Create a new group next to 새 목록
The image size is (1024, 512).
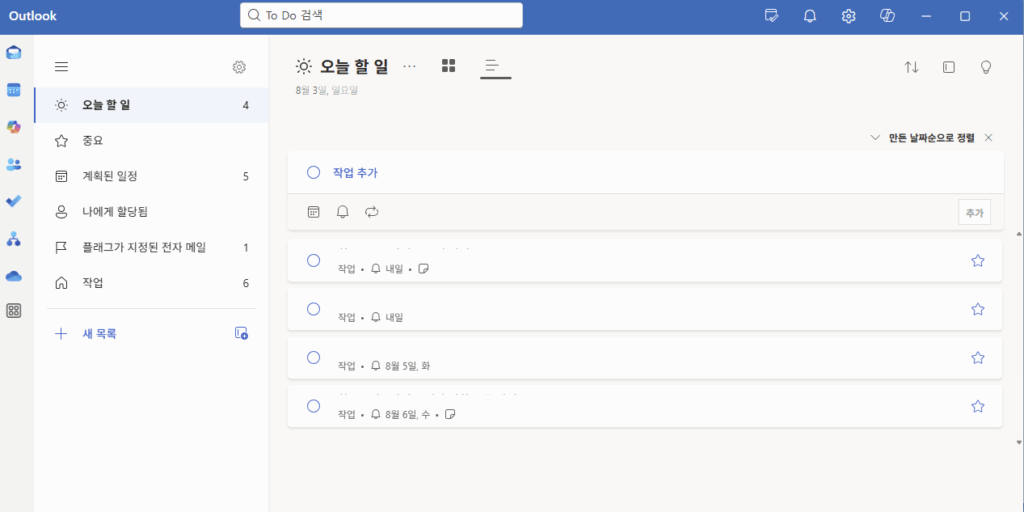(x=241, y=333)
